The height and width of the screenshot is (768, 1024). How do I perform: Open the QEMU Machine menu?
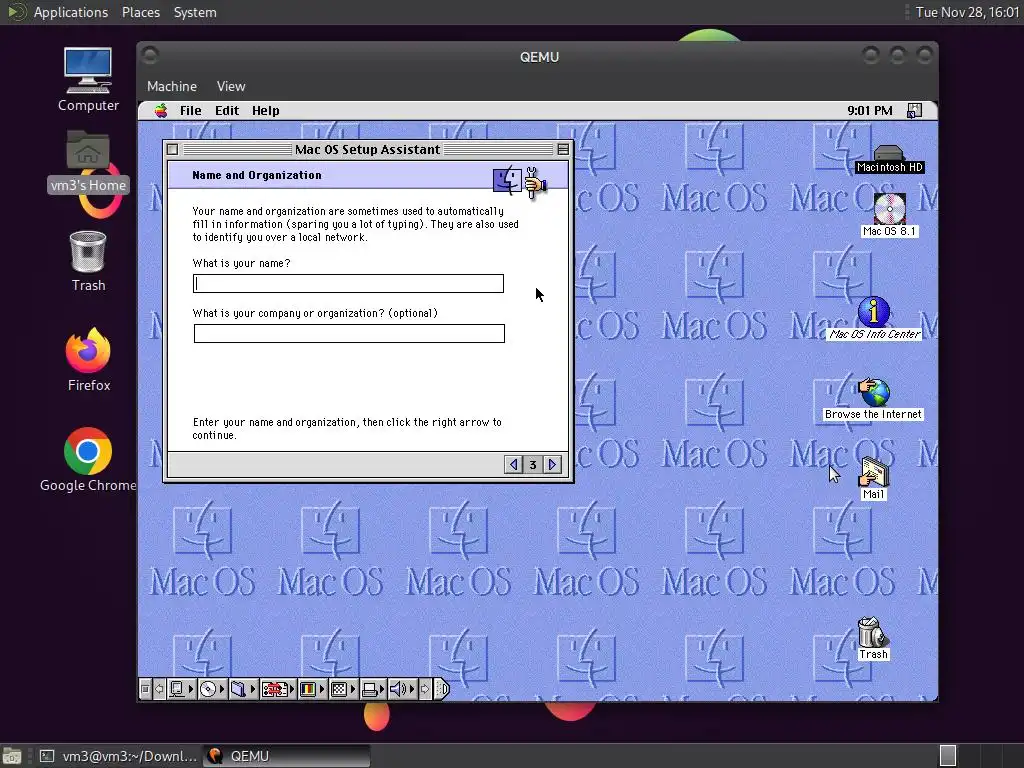pos(172,86)
